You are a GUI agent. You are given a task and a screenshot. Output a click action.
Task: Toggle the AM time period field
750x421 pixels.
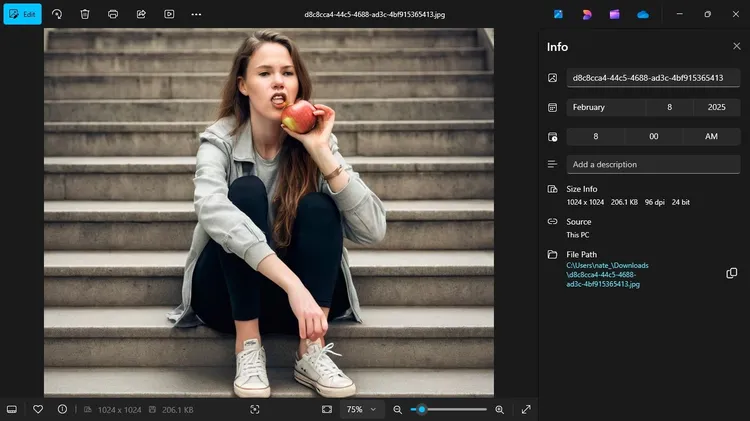(x=711, y=136)
